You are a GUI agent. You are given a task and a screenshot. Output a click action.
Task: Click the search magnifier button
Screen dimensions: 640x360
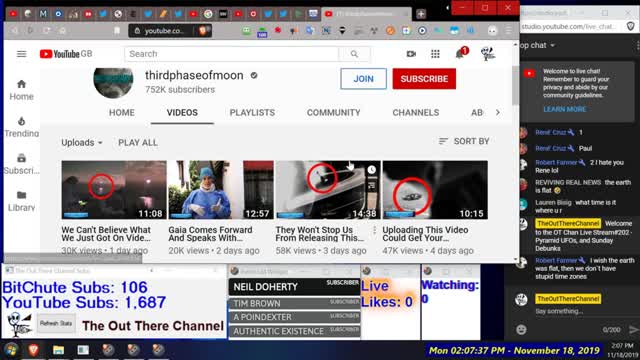tap(354, 54)
